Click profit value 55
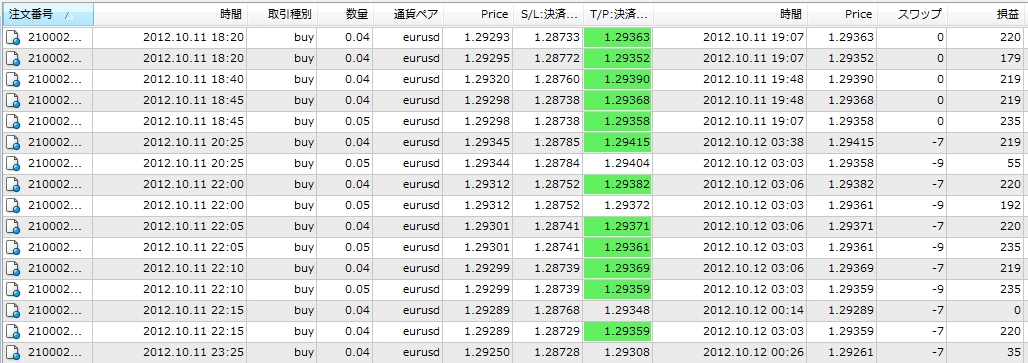The image size is (1028, 363). [1015, 164]
